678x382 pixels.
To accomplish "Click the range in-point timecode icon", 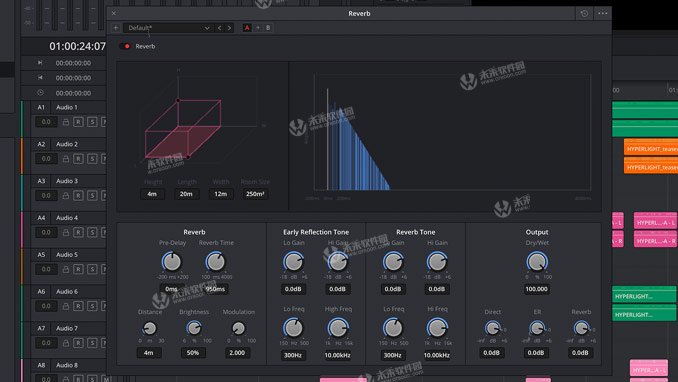I will point(40,63).
